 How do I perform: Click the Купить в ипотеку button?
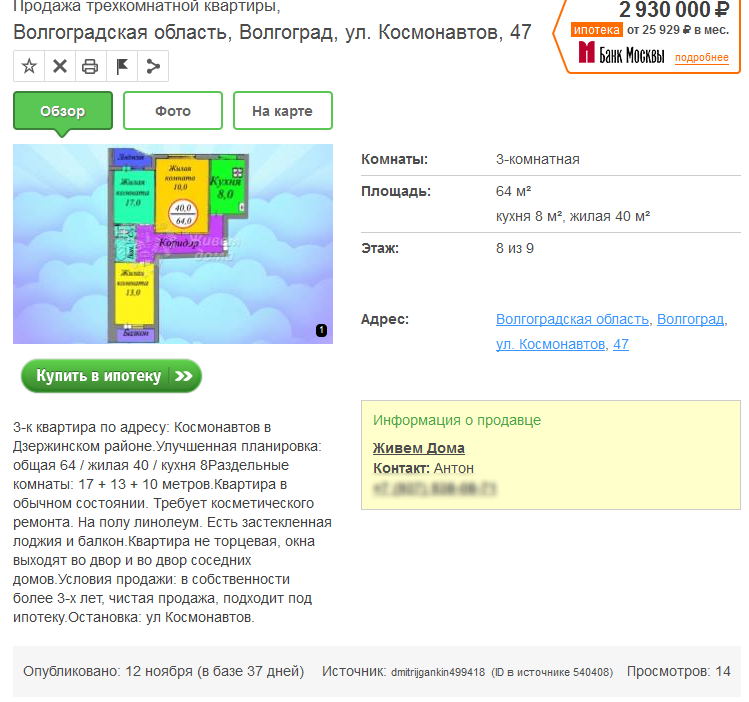111,376
